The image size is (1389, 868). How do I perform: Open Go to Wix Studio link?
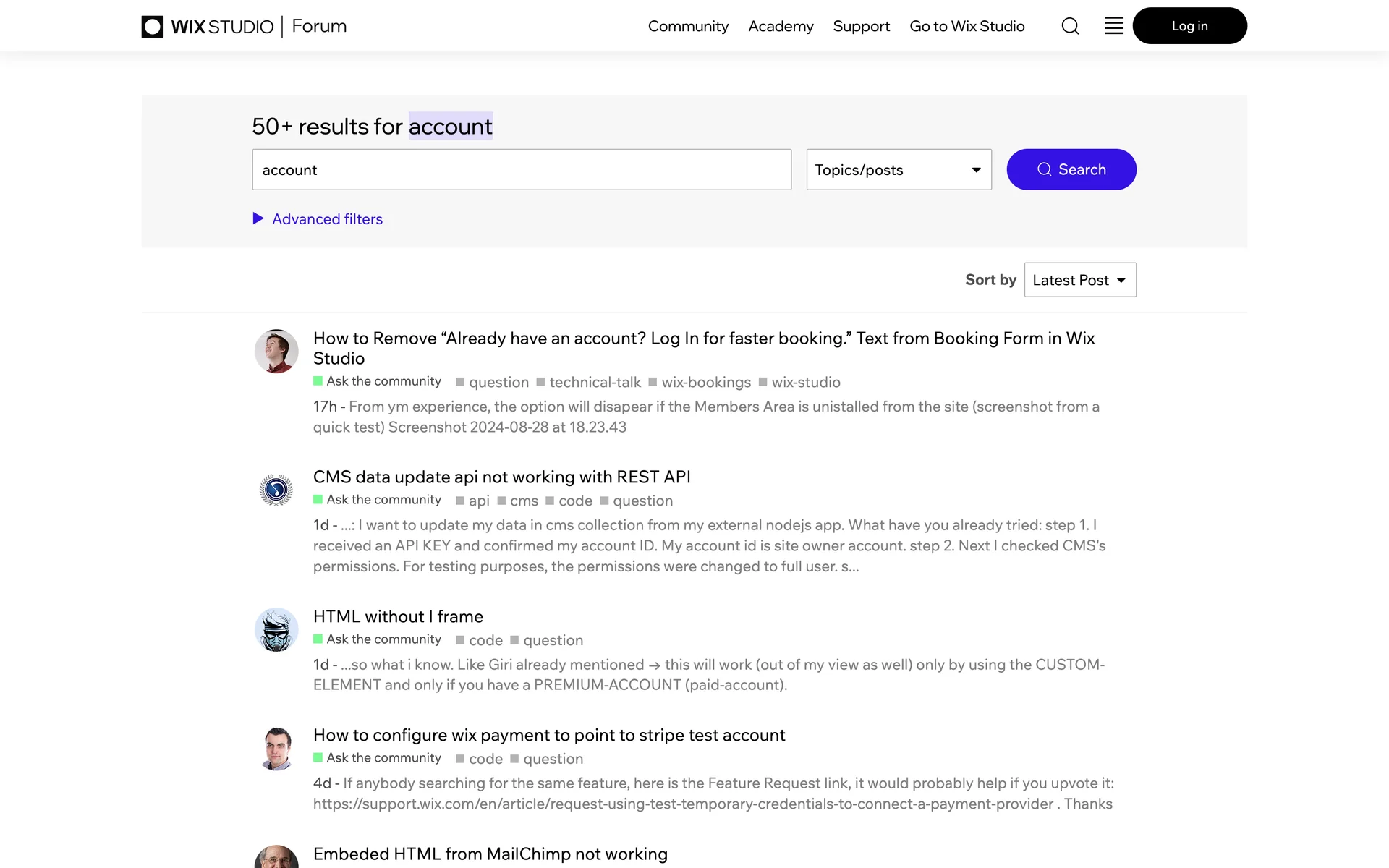click(x=967, y=26)
